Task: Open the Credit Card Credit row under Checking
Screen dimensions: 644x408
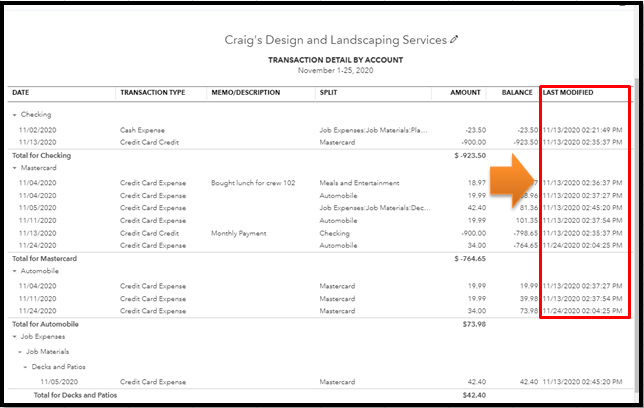Action: [x=149, y=143]
